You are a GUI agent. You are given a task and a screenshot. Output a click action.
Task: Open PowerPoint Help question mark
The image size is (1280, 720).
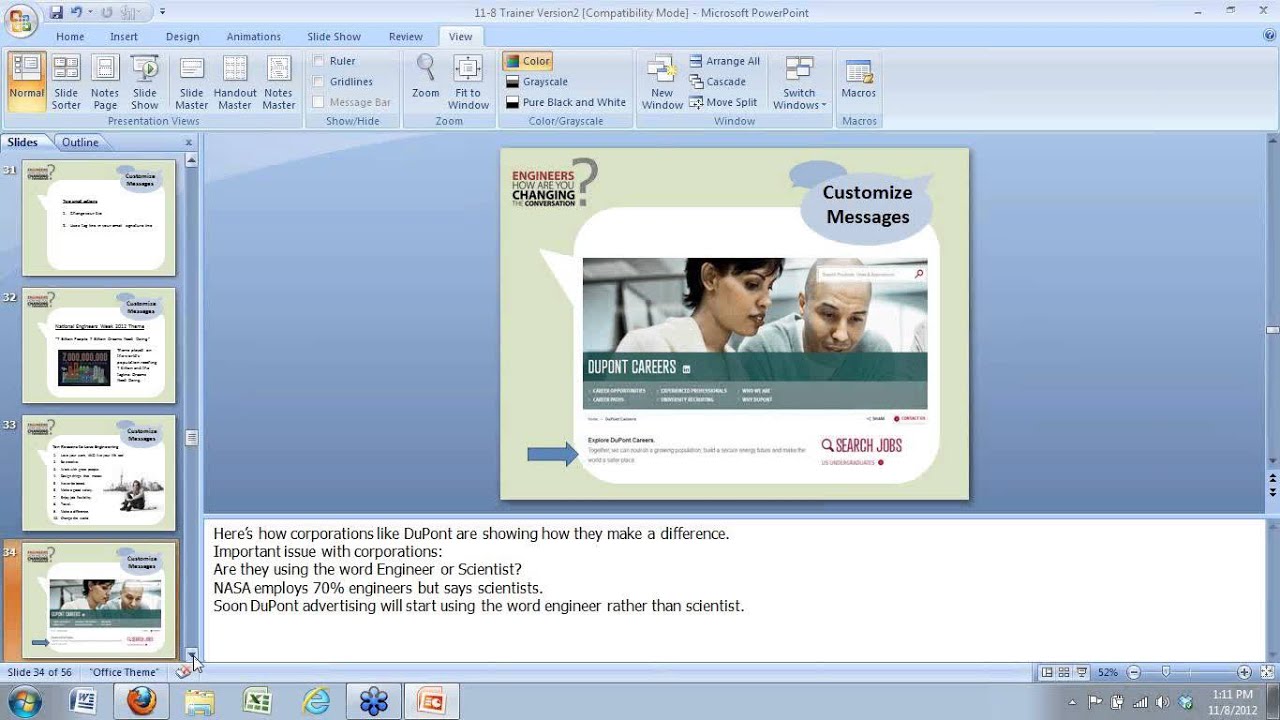pos(1269,35)
